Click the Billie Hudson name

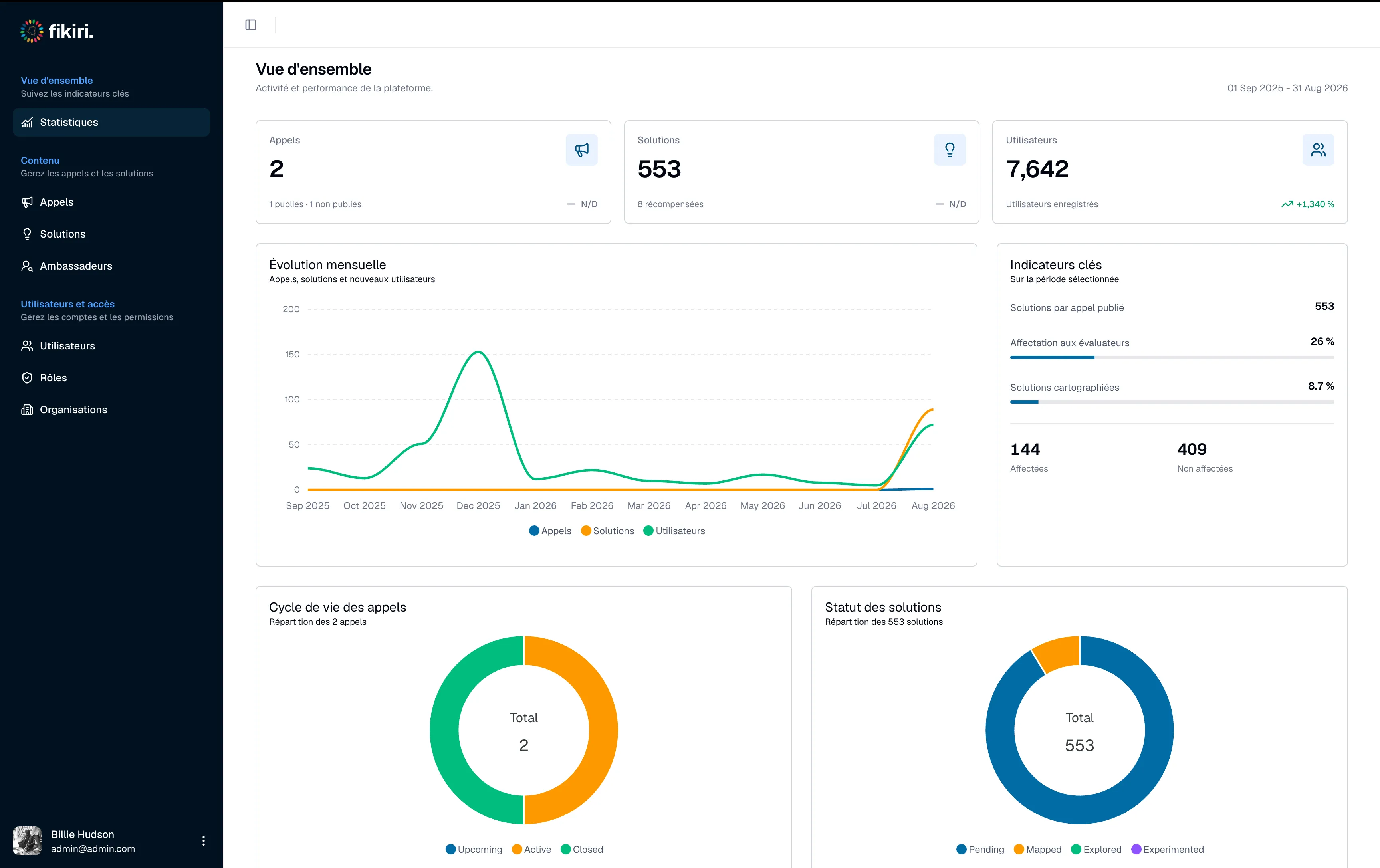coord(83,834)
